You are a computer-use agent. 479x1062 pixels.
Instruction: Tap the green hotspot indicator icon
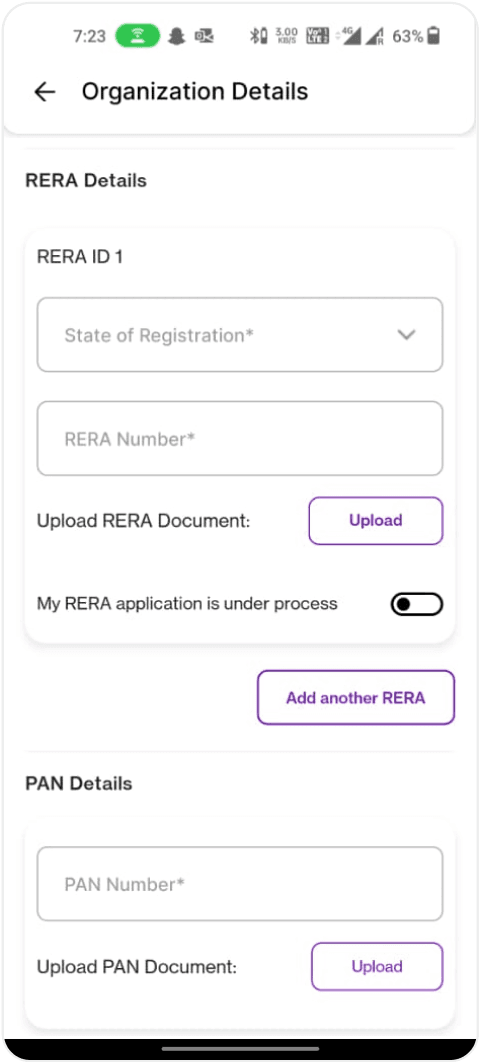pos(138,36)
